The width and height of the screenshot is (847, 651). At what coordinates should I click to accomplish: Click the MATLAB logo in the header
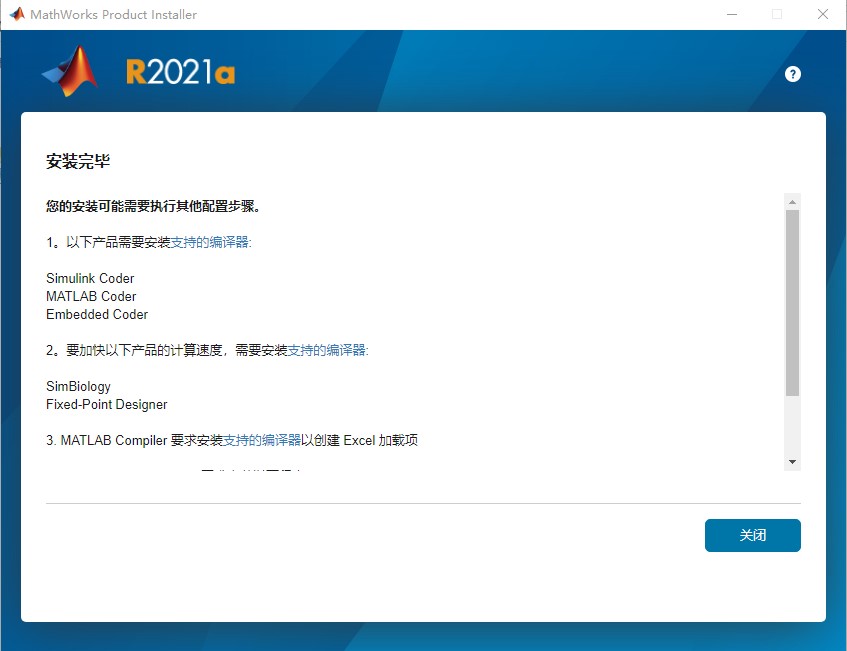pyautogui.click(x=71, y=72)
